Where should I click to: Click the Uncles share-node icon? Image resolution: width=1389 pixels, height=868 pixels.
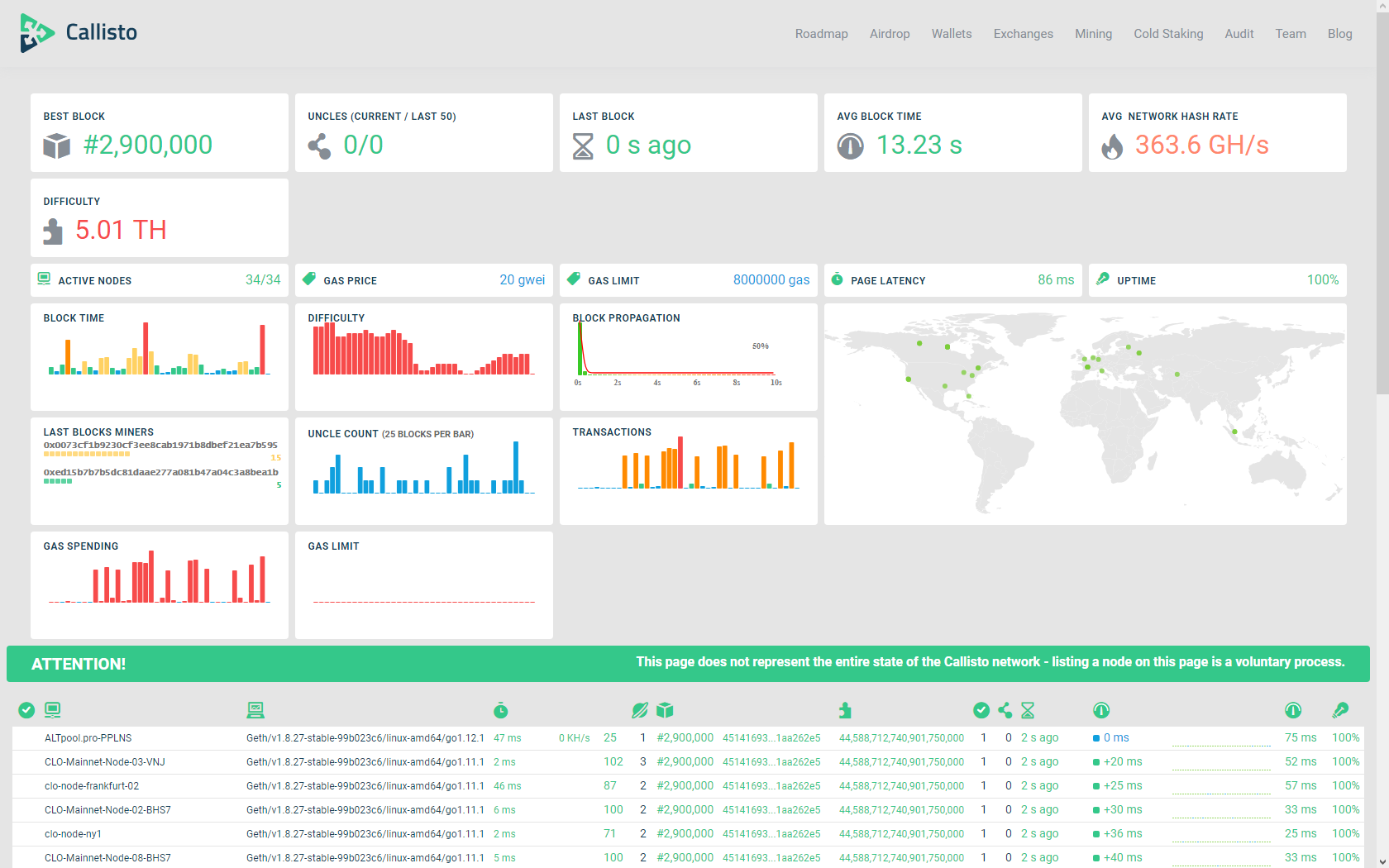[x=320, y=146]
